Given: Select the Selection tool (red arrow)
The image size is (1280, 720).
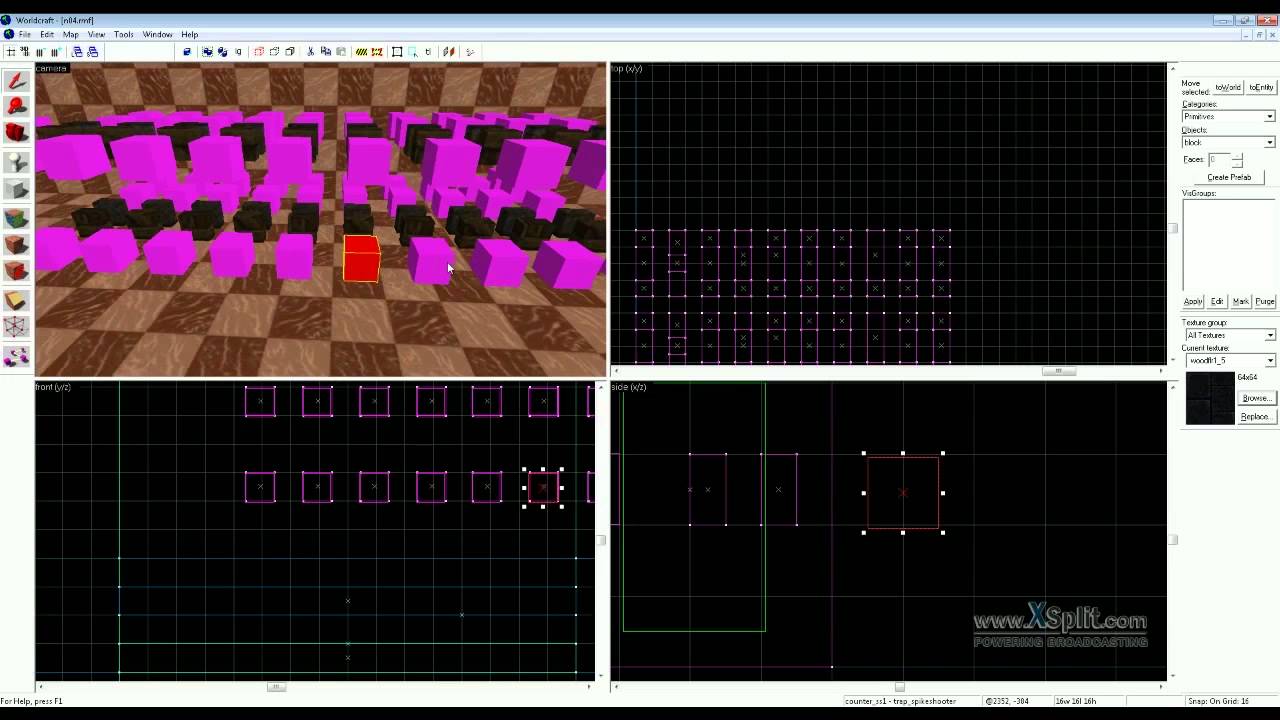Looking at the screenshot, I should 16,81.
